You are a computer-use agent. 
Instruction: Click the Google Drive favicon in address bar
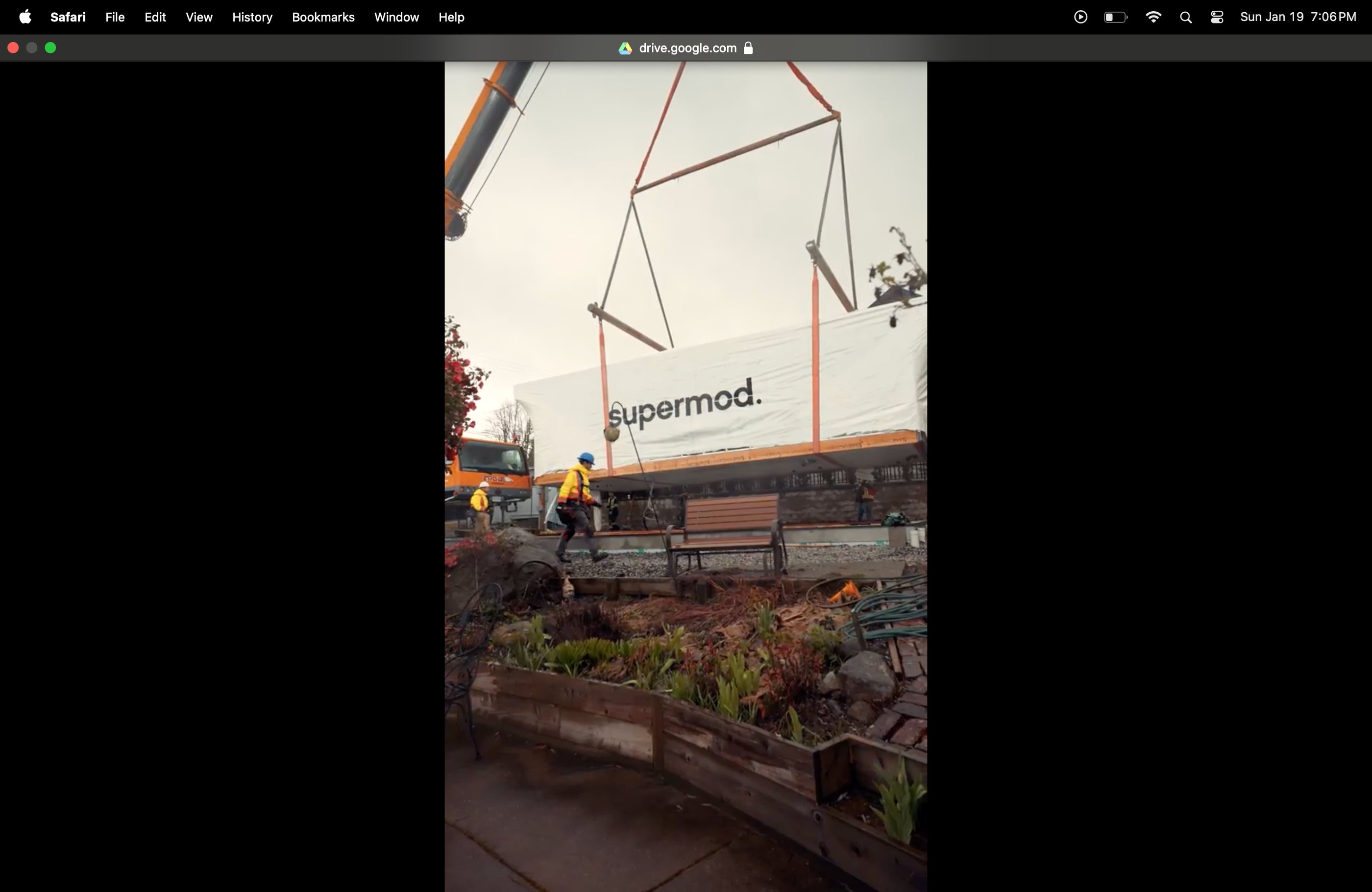click(x=625, y=48)
